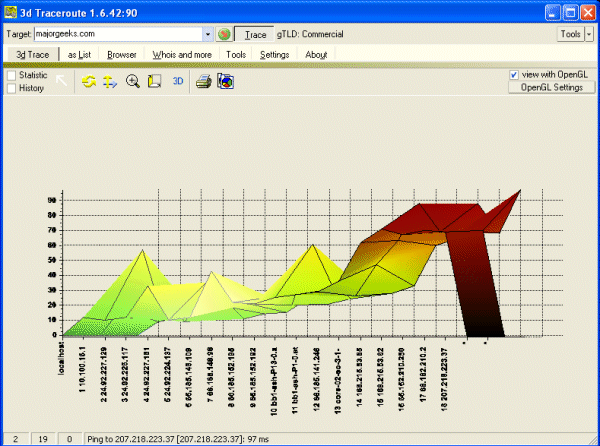Viewport: 600px width, 446px height.
Task: Click the save chart image icon
Action: 225,81
